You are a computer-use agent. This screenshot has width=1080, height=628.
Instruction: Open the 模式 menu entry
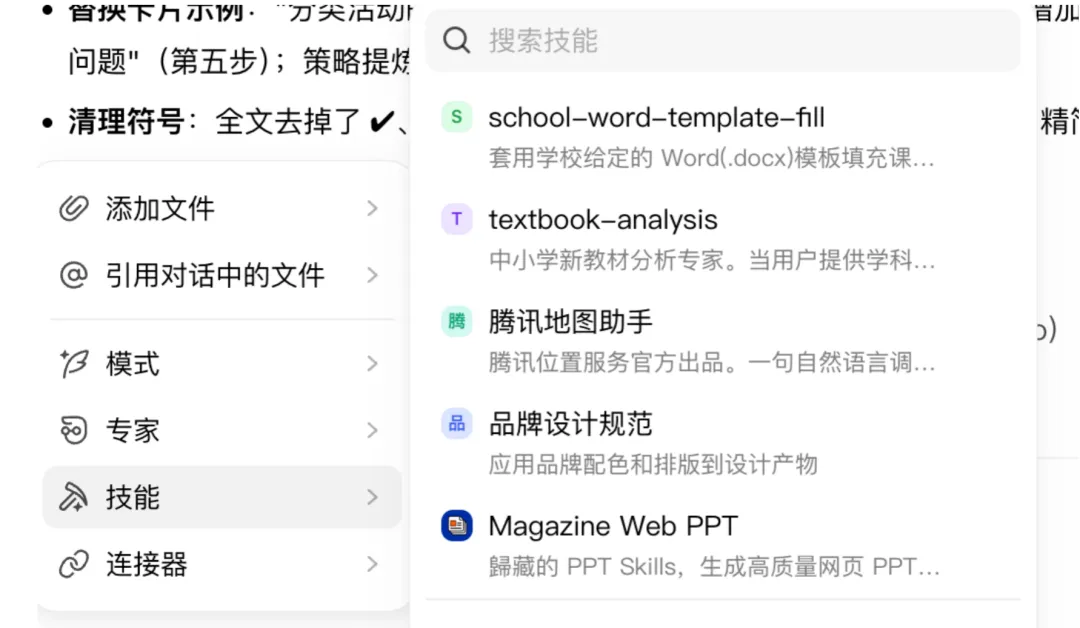pos(222,363)
